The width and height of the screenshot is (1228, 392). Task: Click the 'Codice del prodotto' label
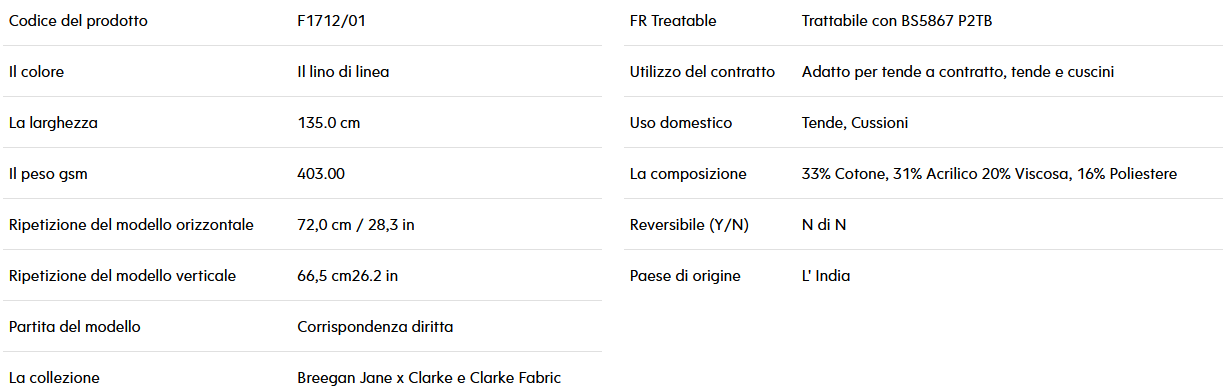point(78,21)
